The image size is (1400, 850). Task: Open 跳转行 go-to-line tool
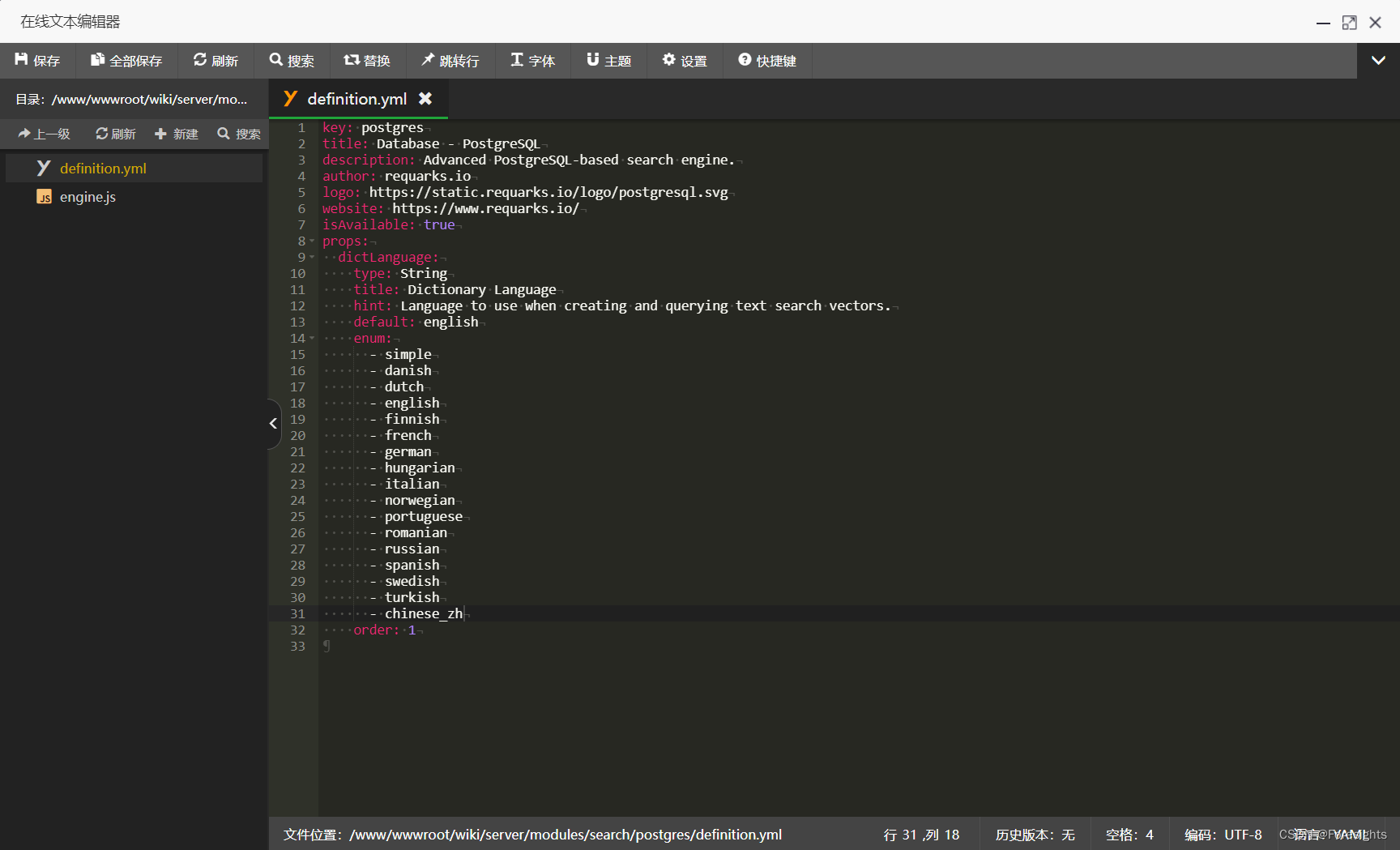[450, 61]
